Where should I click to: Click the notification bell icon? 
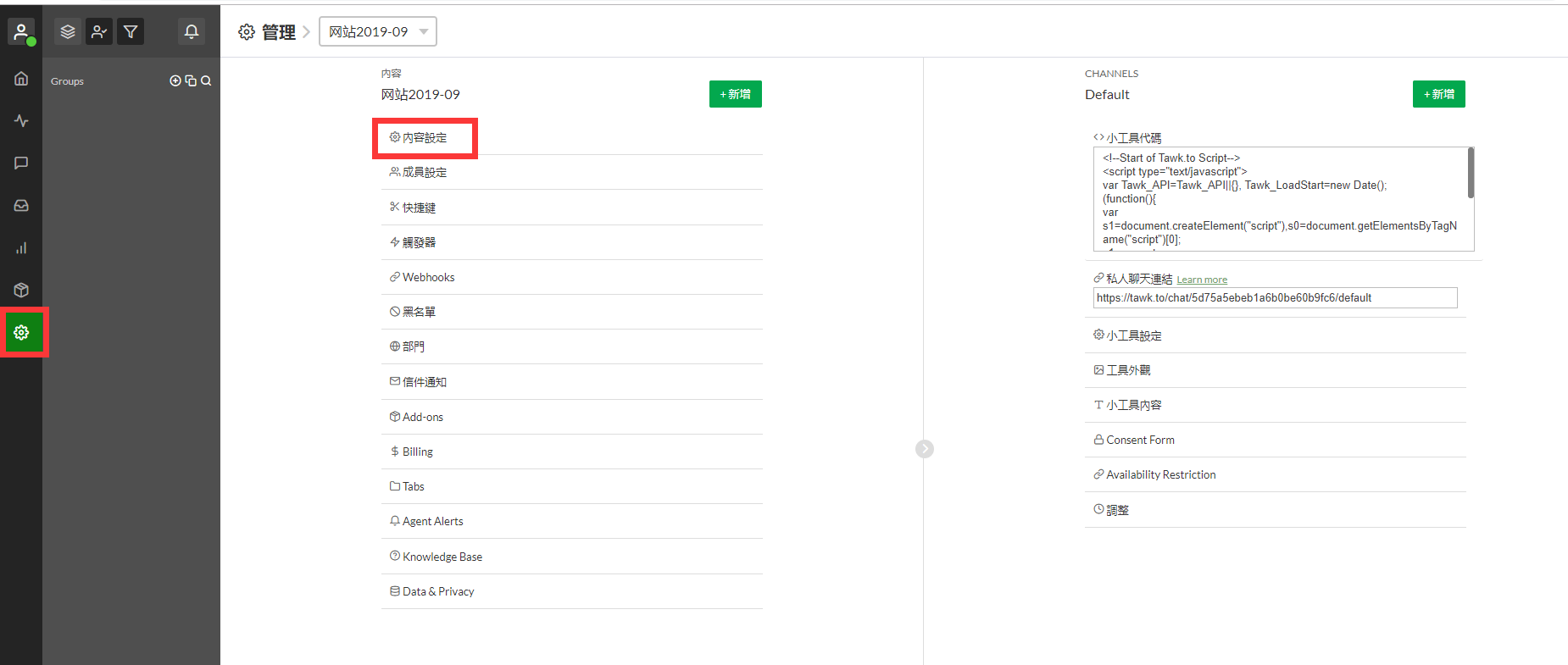(192, 31)
